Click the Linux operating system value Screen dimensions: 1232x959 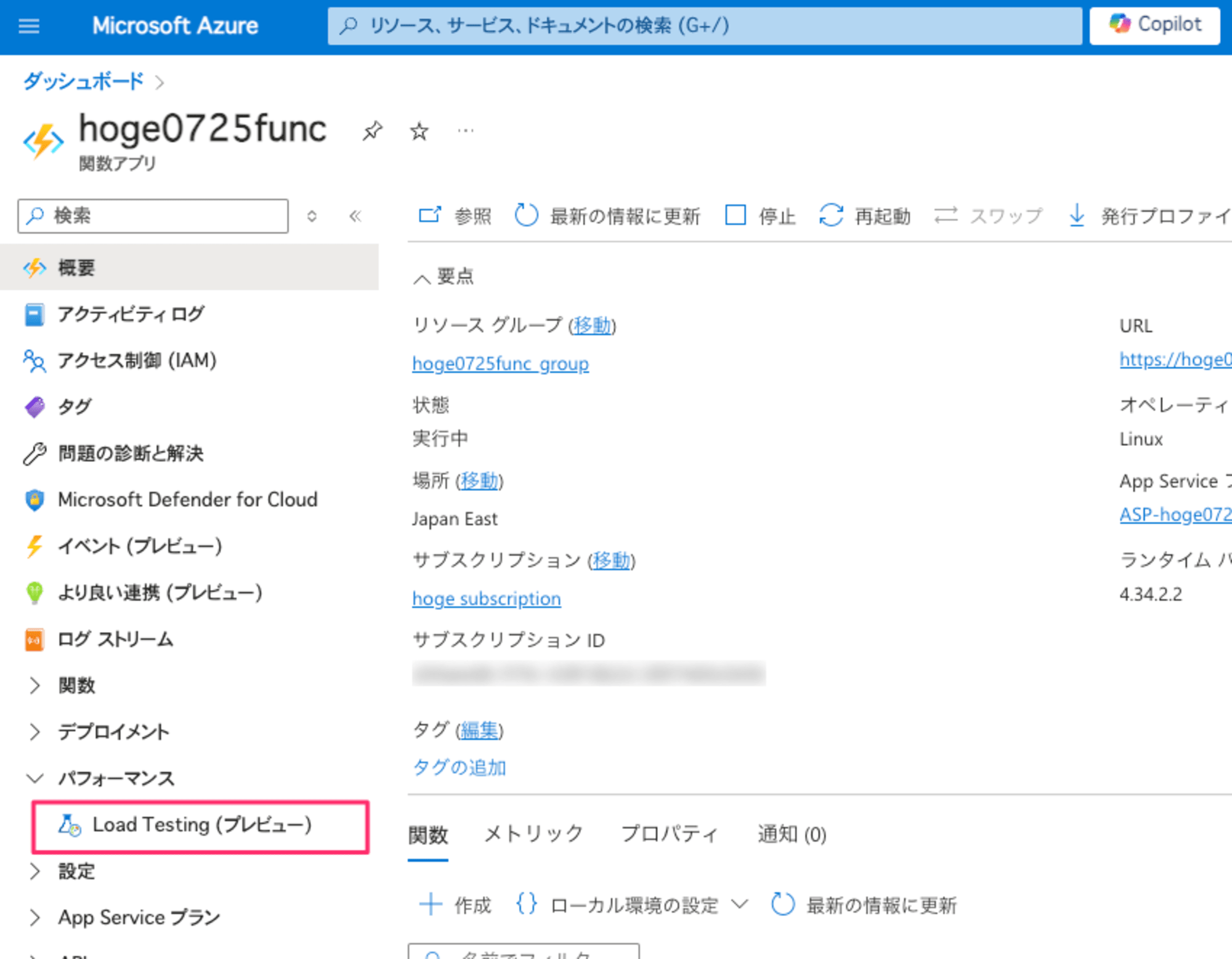click(1141, 439)
